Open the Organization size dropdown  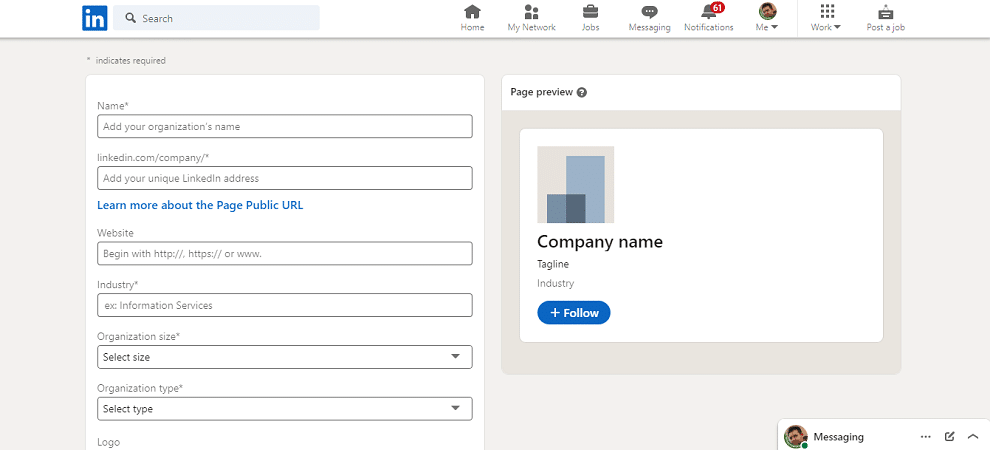click(285, 357)
